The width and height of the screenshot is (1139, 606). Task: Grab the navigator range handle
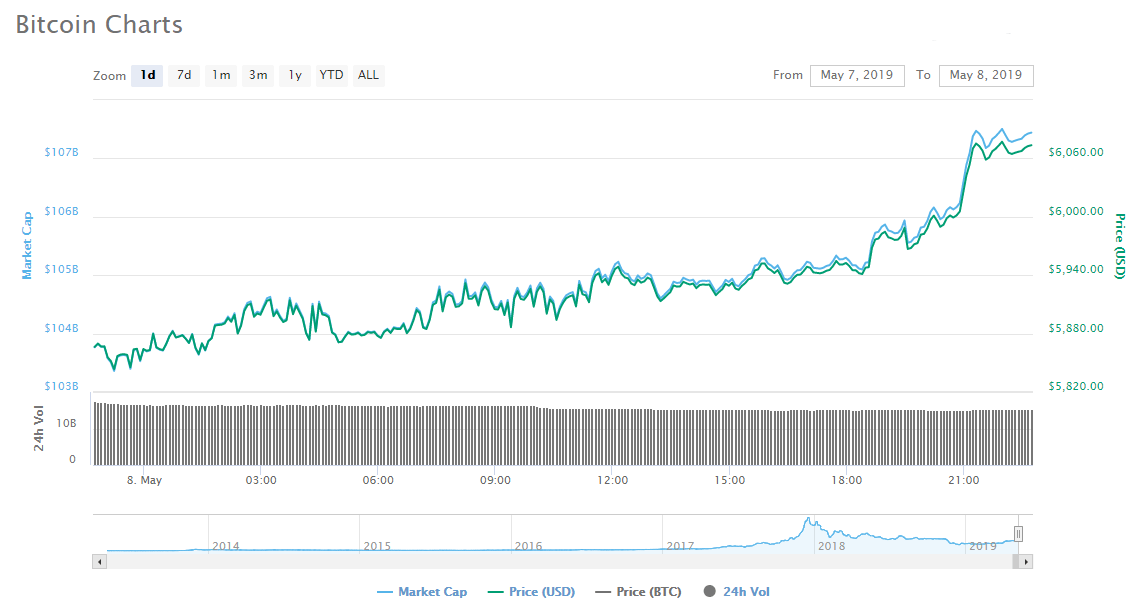(1018, 534)
